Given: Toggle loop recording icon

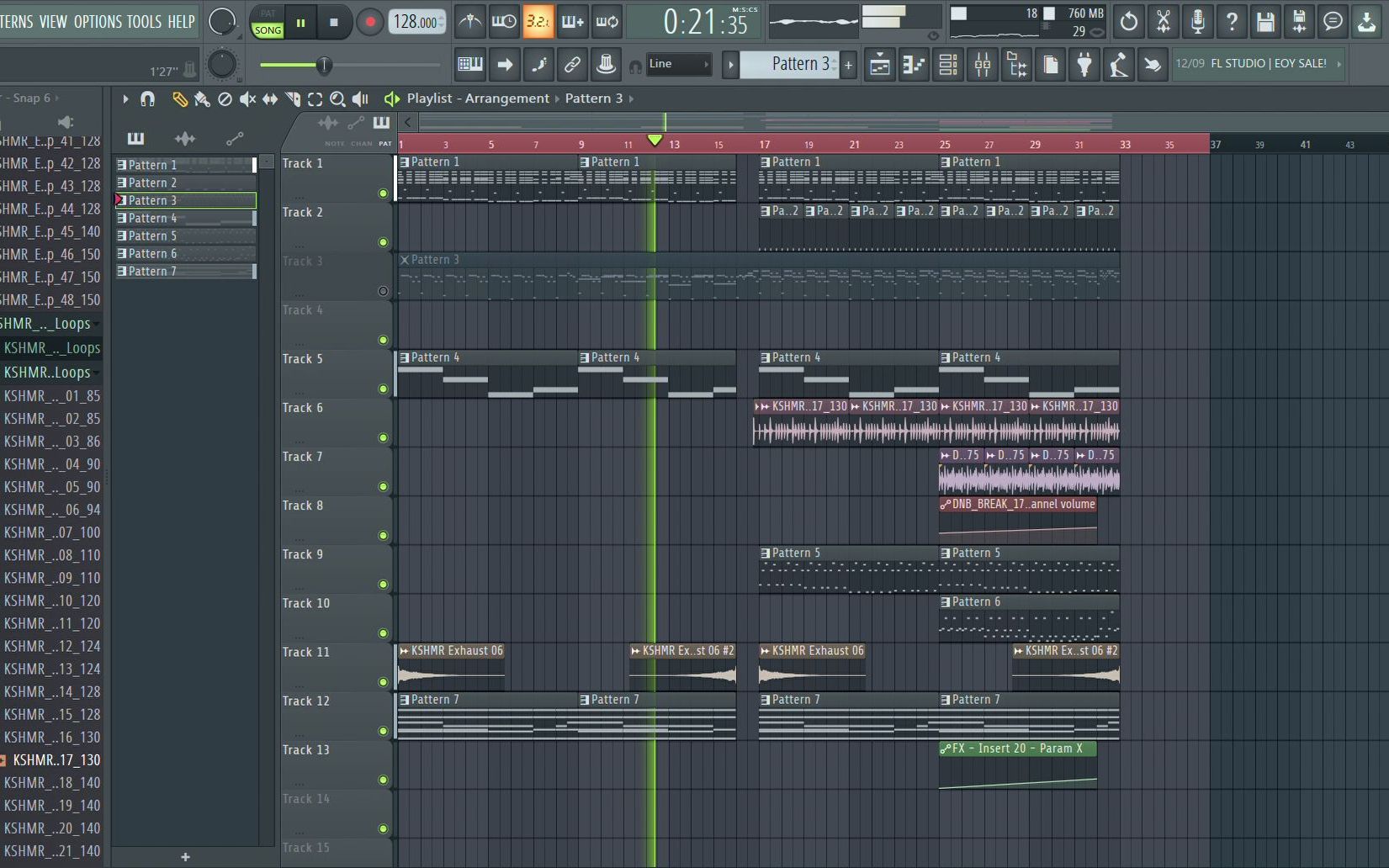Looking at the screenshot, I should (x=607, y=22).
